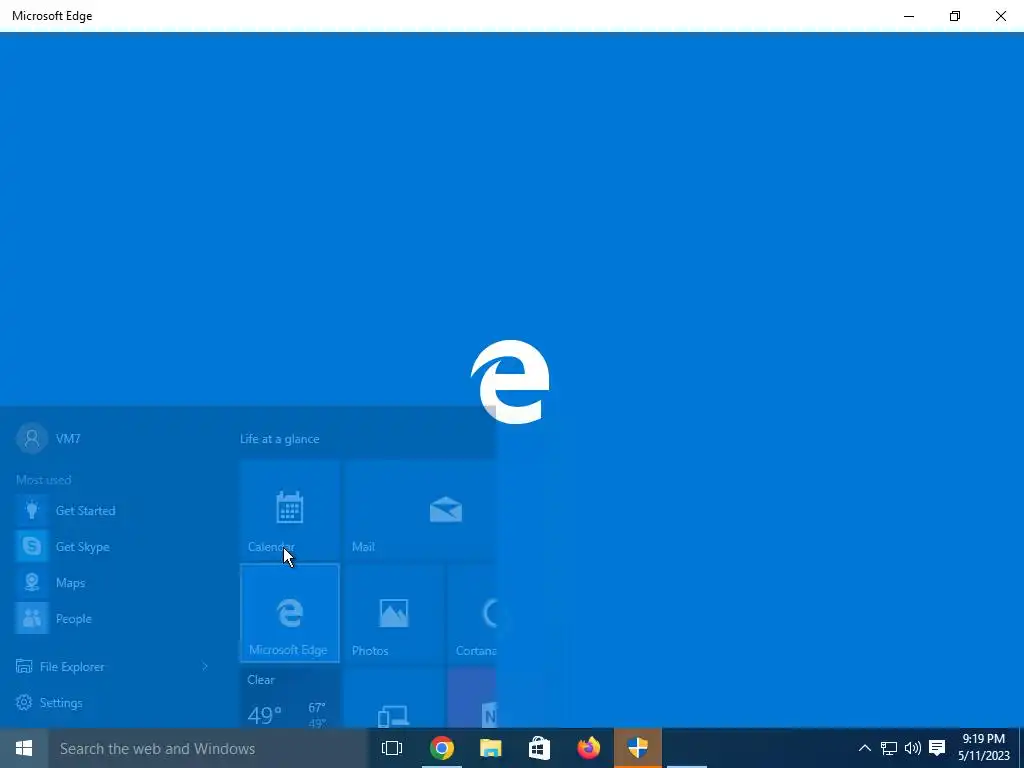
Task: Launch Firefox from the taskbar
Action: click(x=588, y=748)
